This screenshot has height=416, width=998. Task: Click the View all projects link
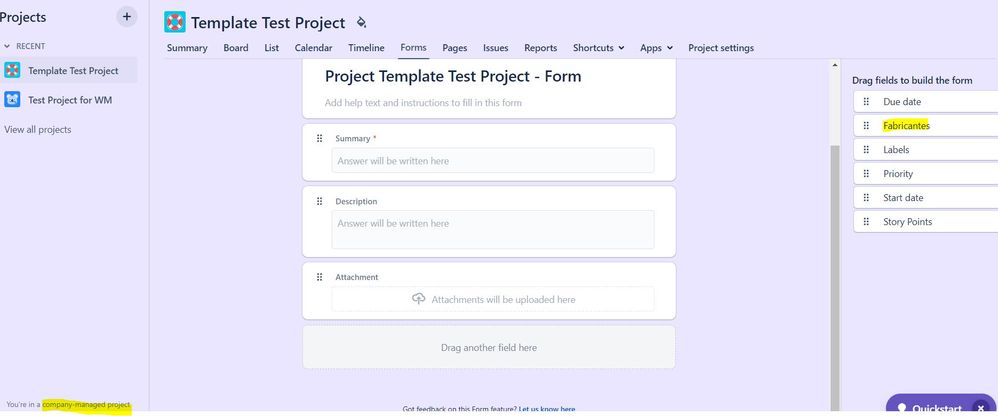pyautogui.click(x=38, y=130)
